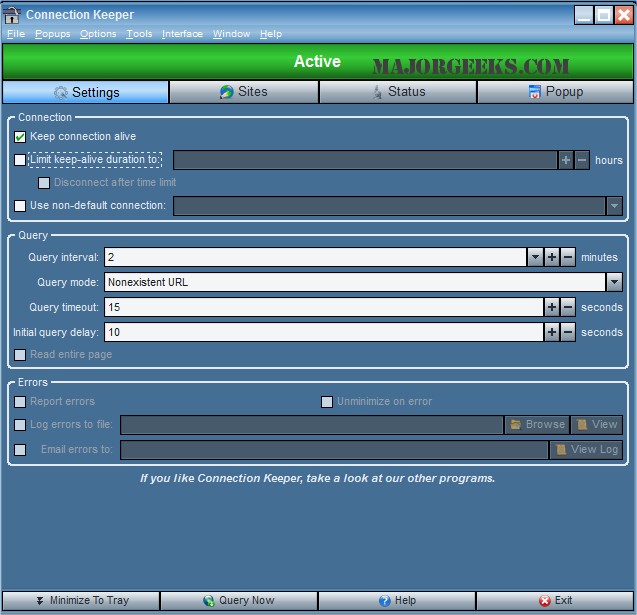Toggle Disconnect after time limit checkbox
Viewport: 637px width, 615px height.
click(44, 183)
